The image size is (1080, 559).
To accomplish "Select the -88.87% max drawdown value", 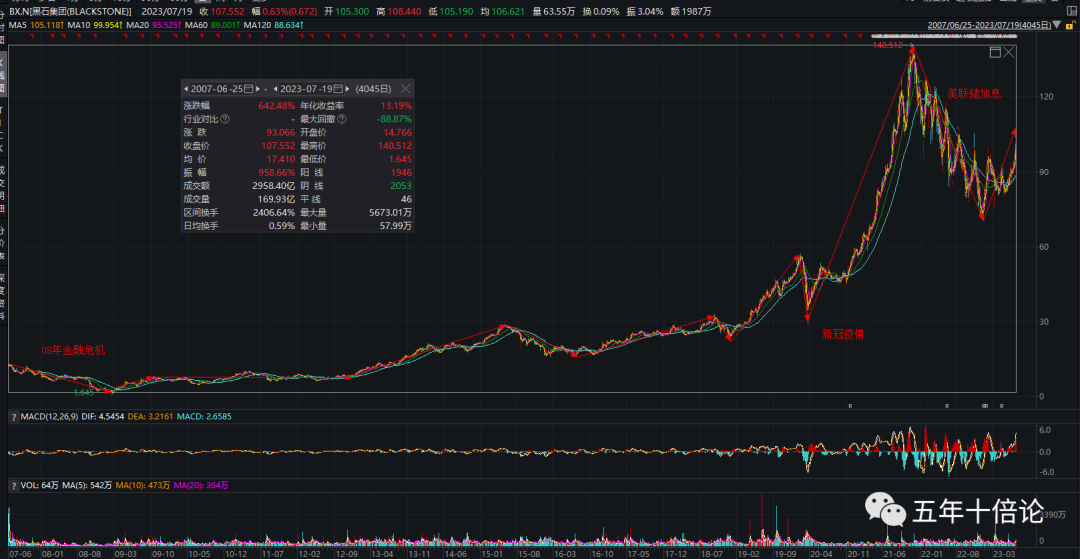I will click(x=395, y=119).
